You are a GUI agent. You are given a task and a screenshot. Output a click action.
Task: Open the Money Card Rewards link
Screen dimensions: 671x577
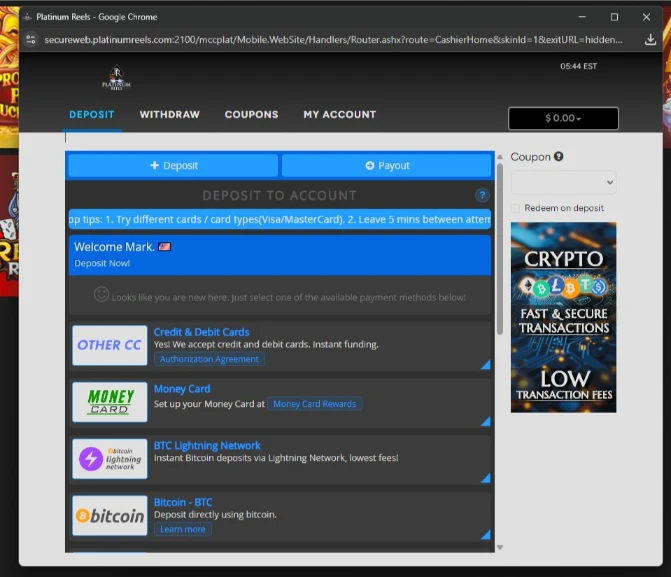(314, 404)
